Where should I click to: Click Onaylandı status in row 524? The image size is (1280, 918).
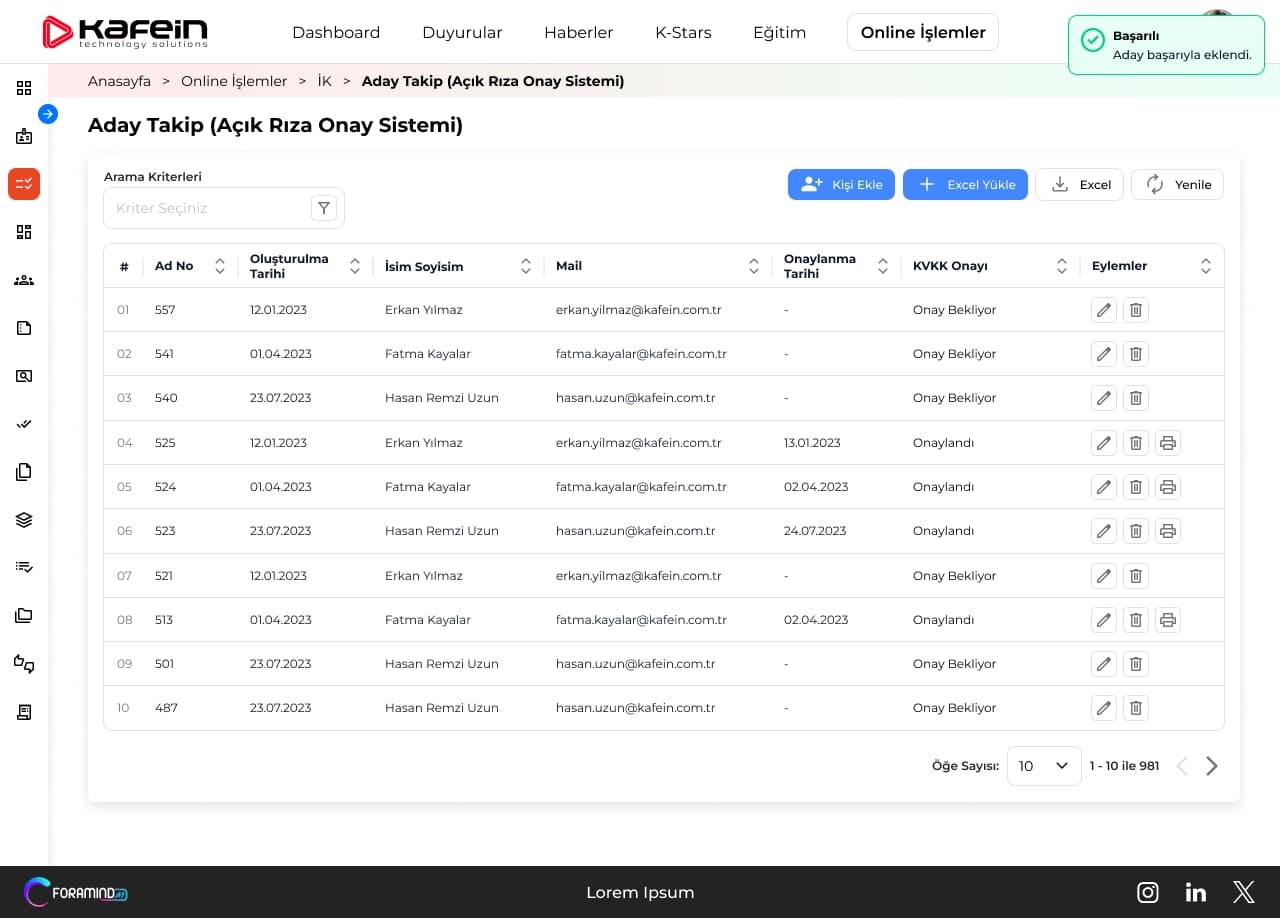click(943, 487)
